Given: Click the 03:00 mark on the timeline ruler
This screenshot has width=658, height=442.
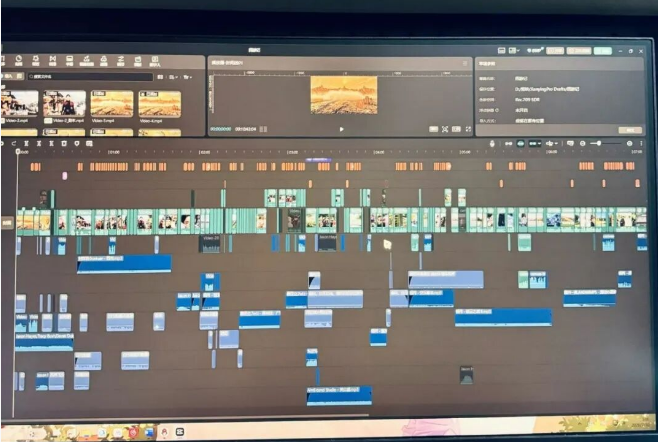Looking at the screenshot, I should coord(292,152).
